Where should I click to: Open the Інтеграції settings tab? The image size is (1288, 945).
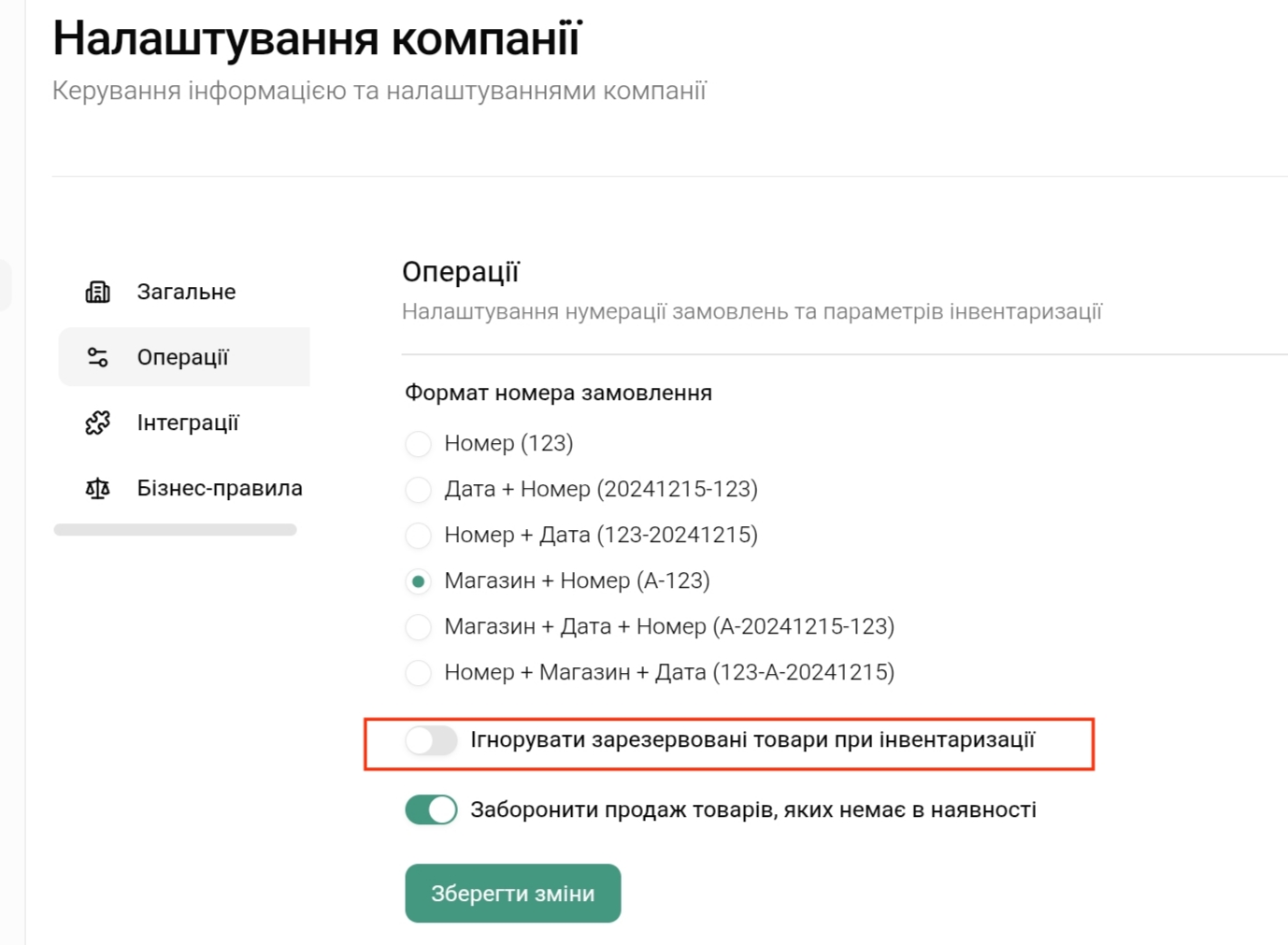click(x=188, y=422)
